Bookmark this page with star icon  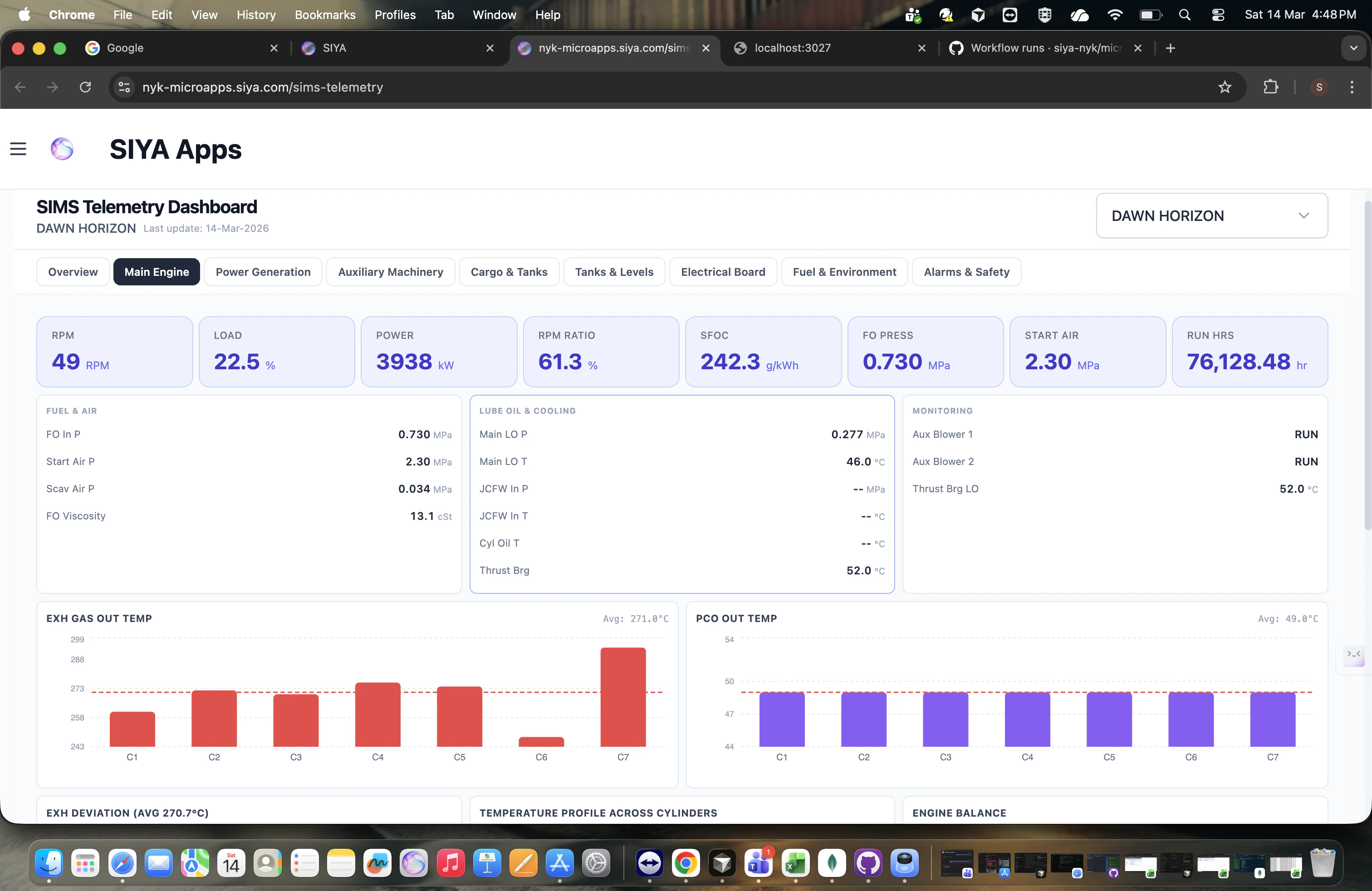(1225, 87)
